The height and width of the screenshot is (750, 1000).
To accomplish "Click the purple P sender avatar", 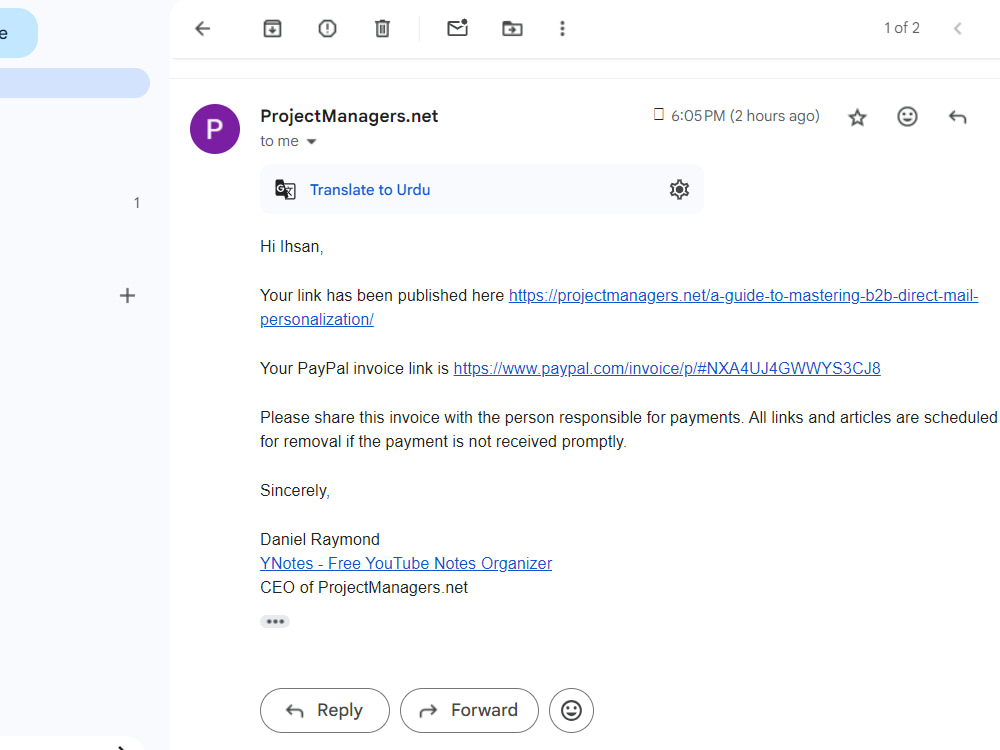I will (215, 129).
